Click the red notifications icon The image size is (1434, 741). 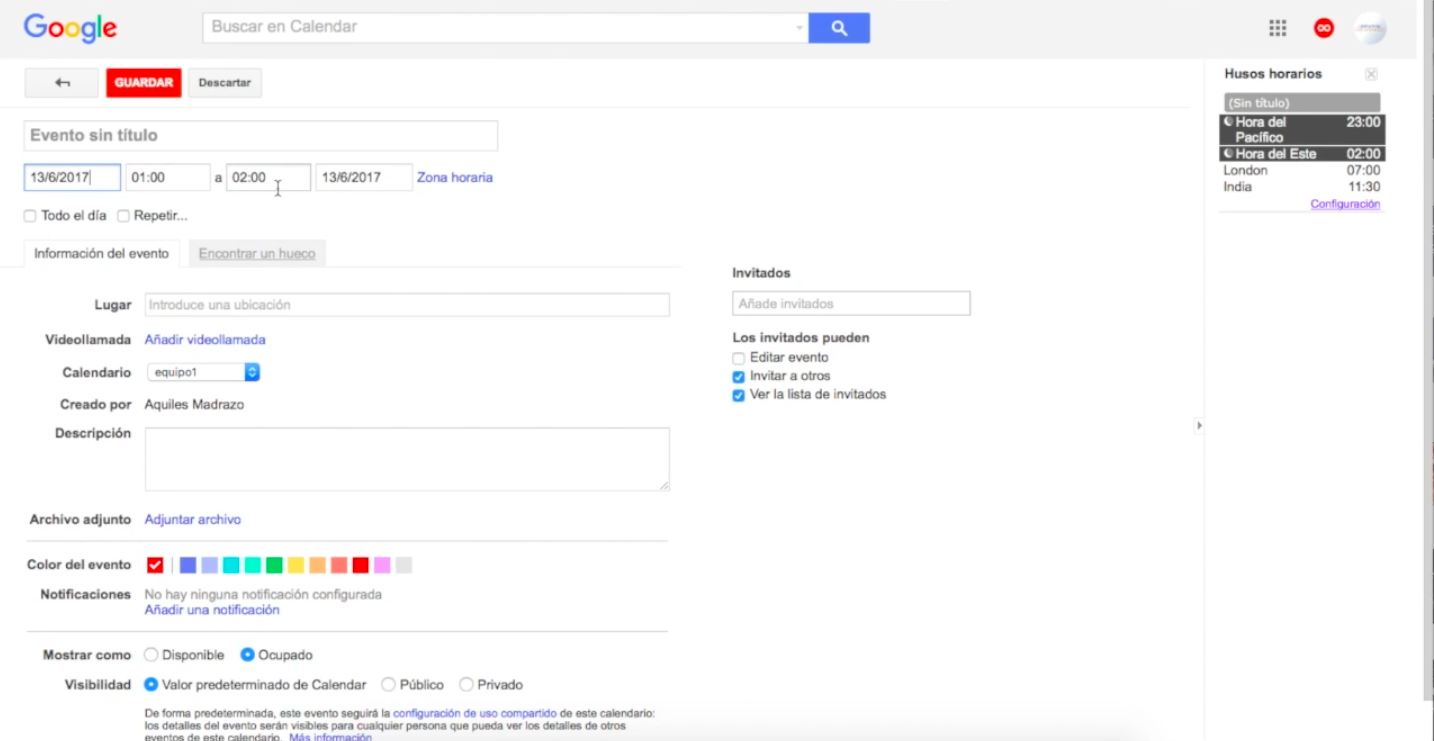point(1324,28)
